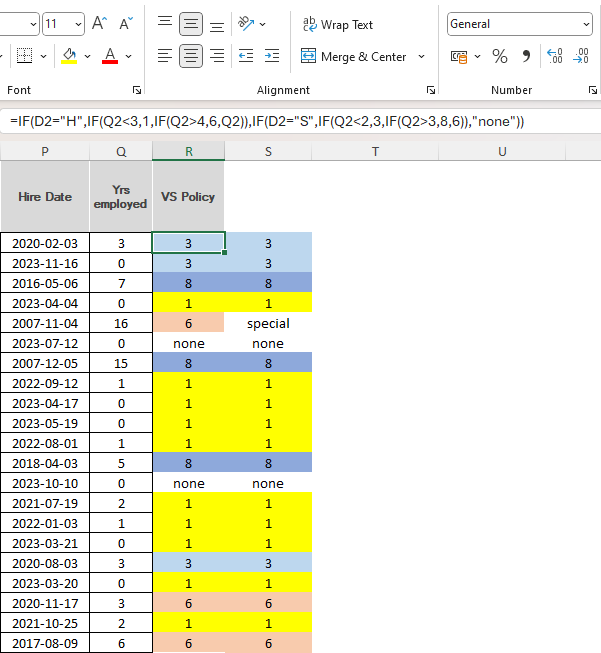Select hire date 2021-10-25 cell
This screenshot has height=653, width=601.
tap(45, 623)
